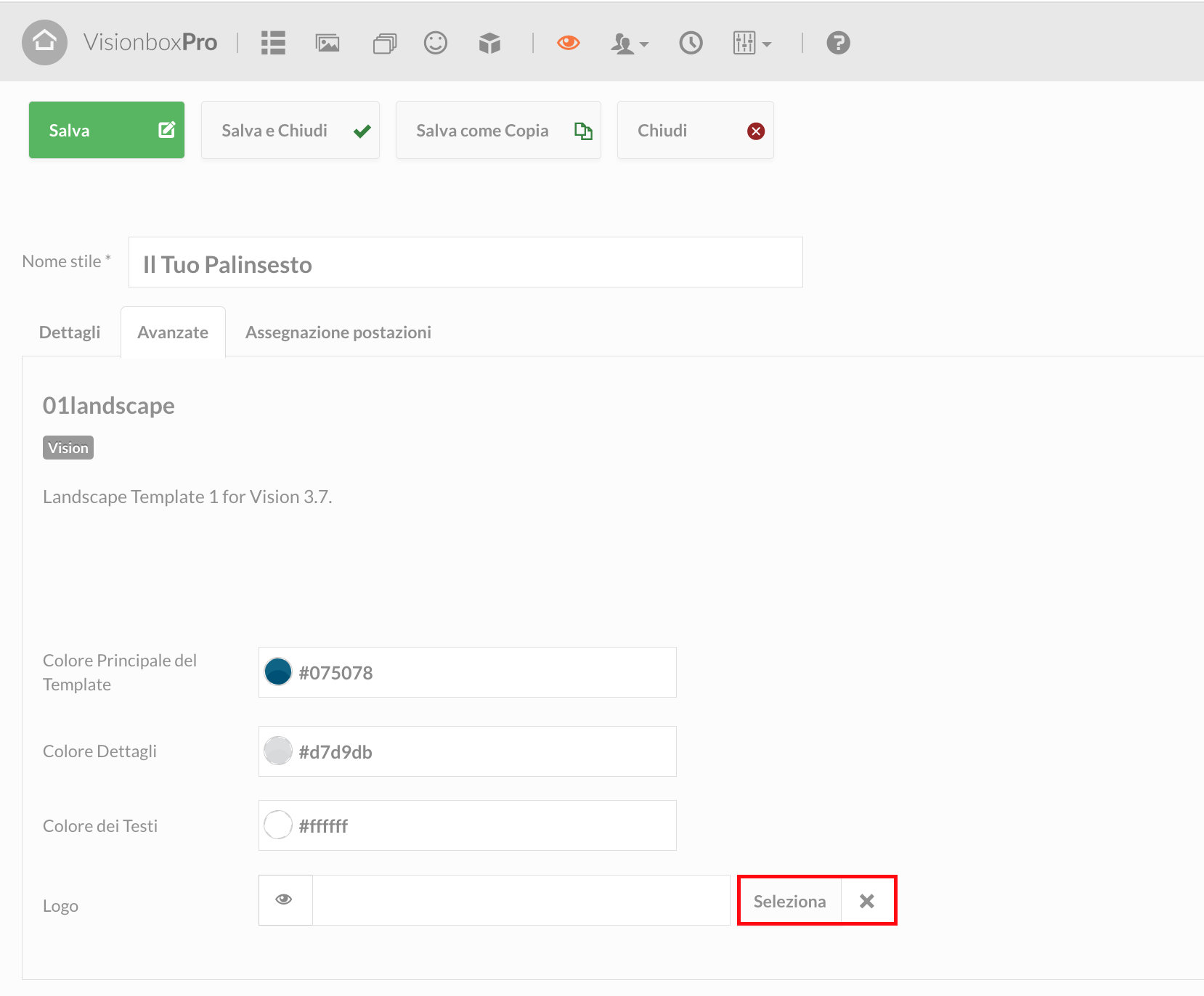Open the #075078 color swatch
The width and height of the screenshot is (1204, 996).
278,672
